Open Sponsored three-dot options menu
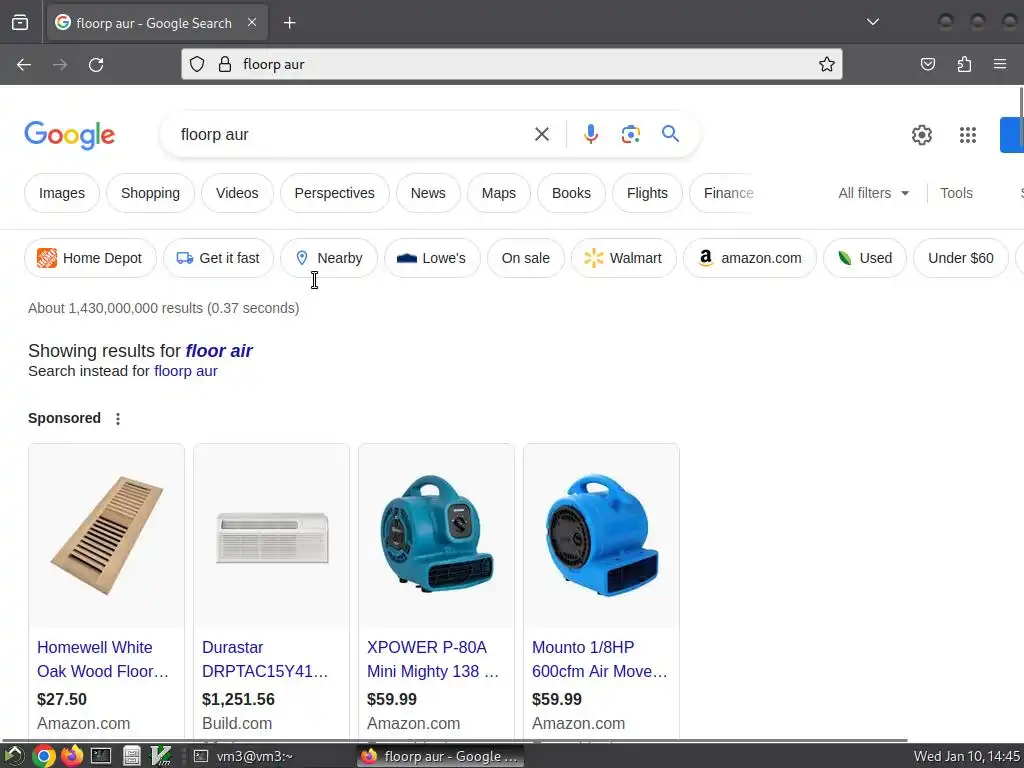This screenshot has height=768, width=1024. (118, 419)
